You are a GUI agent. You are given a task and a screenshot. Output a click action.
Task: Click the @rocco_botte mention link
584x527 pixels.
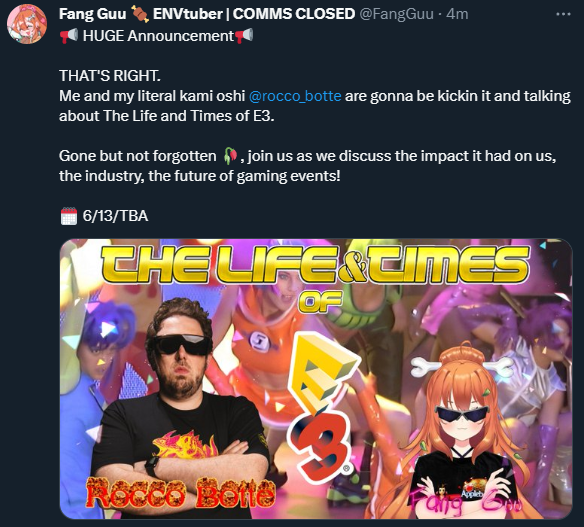(295, 96)
